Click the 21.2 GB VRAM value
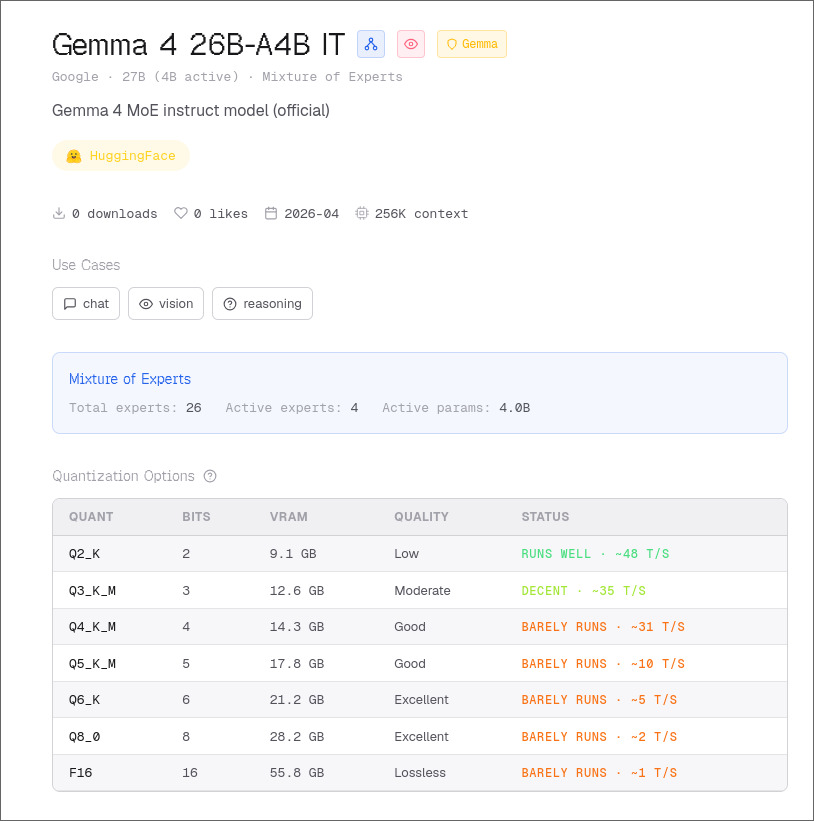 click(x=297, y=700)
